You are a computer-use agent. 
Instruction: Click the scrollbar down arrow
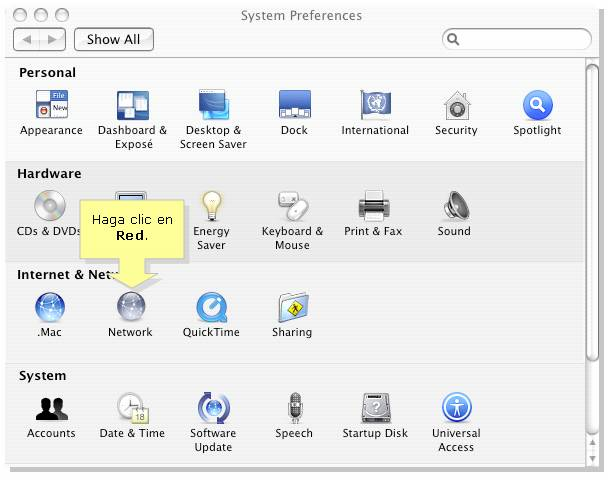point(593,458)
